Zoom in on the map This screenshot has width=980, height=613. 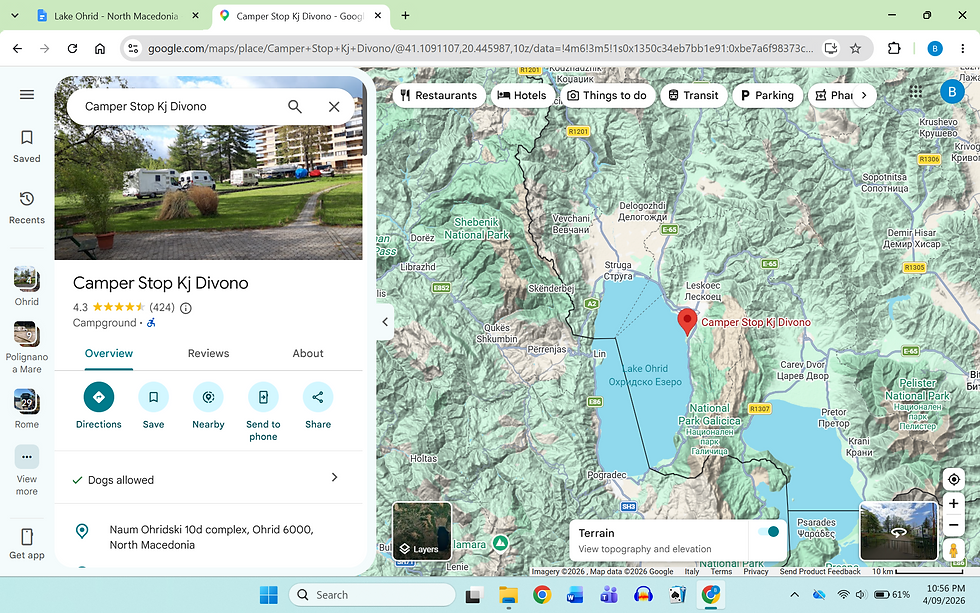(953, 504)
